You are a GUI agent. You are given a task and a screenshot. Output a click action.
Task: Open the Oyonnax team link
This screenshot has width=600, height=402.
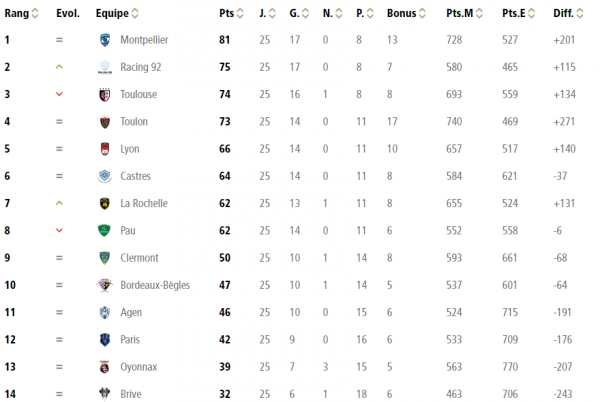[139, 367]
